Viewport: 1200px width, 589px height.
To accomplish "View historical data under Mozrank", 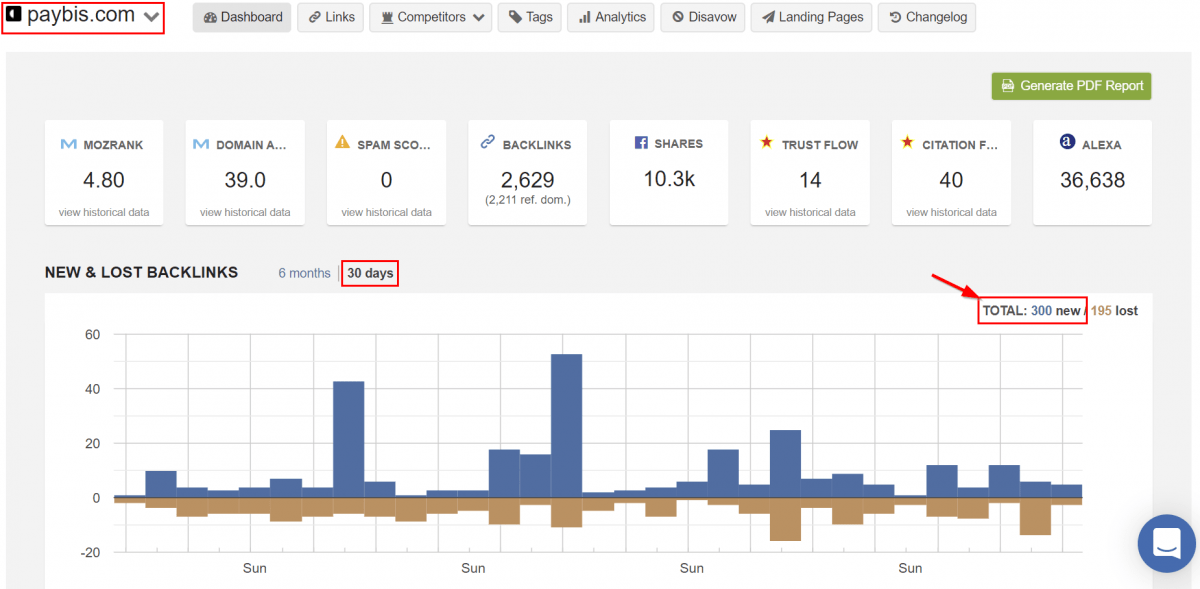I will coord(104,212).
